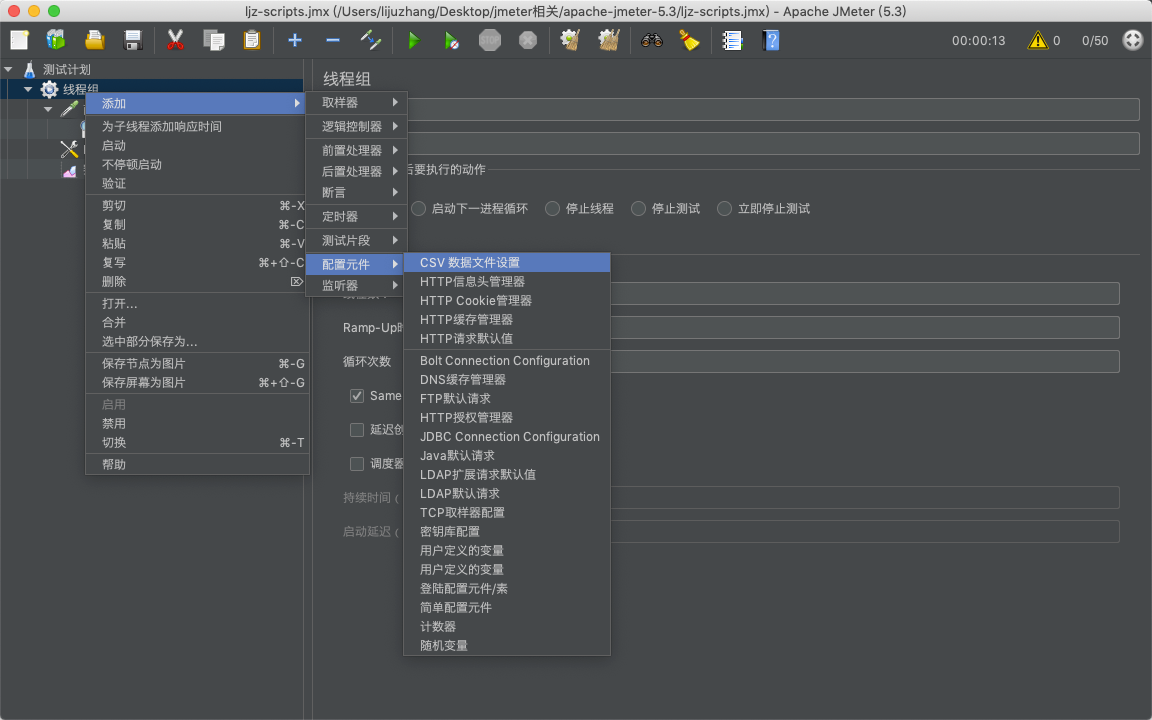Click the Toggle enable/disable icon
The width and height of the screenshot is (1152, 720).
point(371,40)
